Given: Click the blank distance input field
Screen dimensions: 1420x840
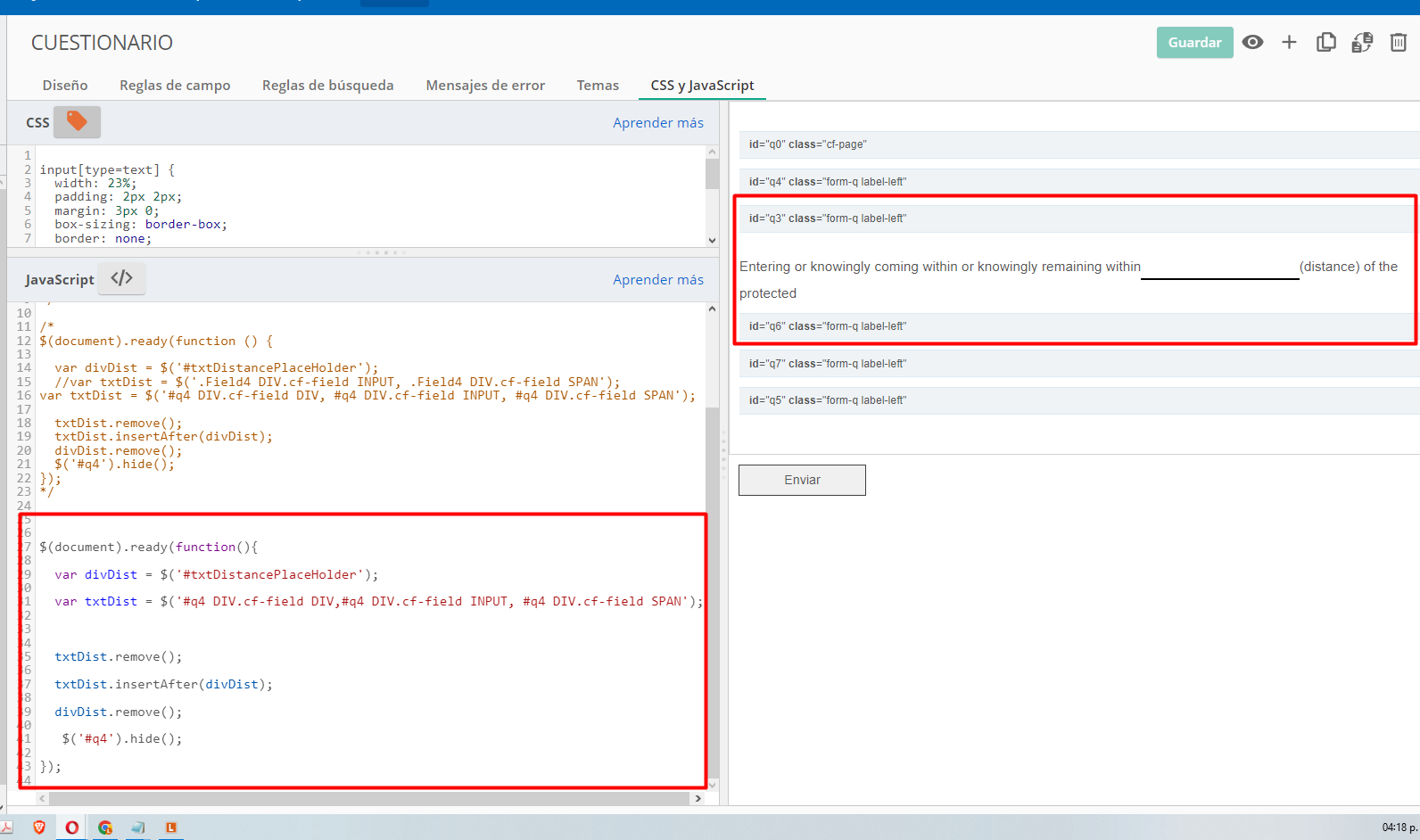Looking at the screenshot, I should pyautogui.click(x=1219, y=268).
